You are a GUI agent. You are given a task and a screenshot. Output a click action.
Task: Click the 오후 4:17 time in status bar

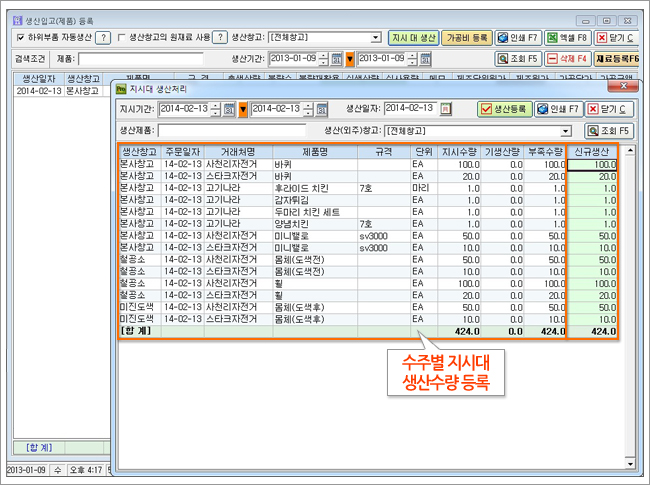point(86,470)
